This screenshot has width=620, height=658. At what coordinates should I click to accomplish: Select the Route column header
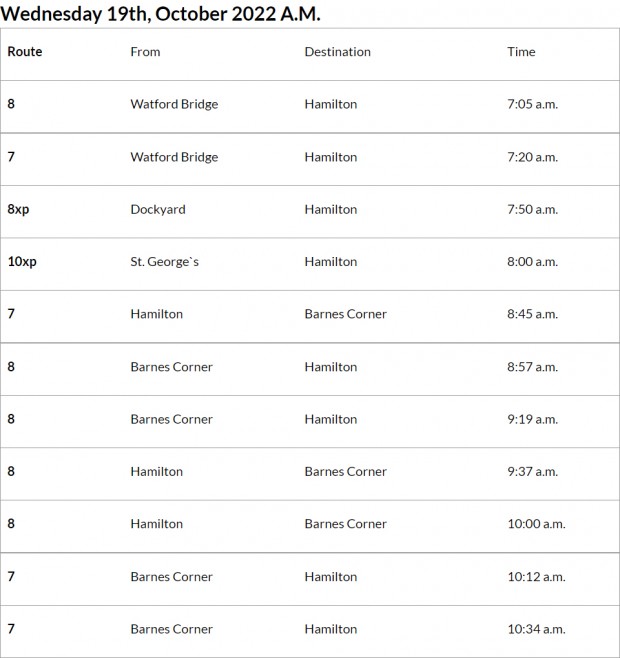tap(25, 52)
